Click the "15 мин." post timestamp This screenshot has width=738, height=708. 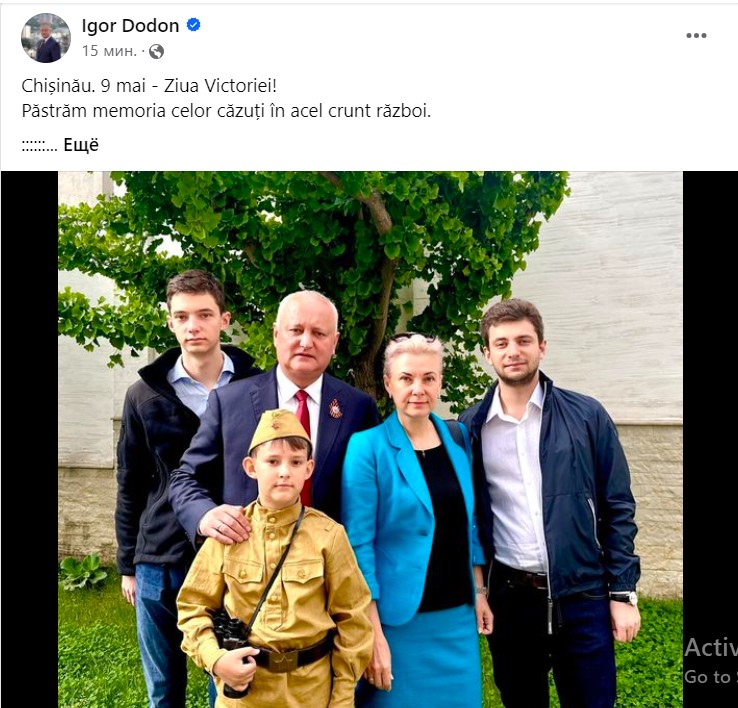pyautogui.click(x=109, y=51)
